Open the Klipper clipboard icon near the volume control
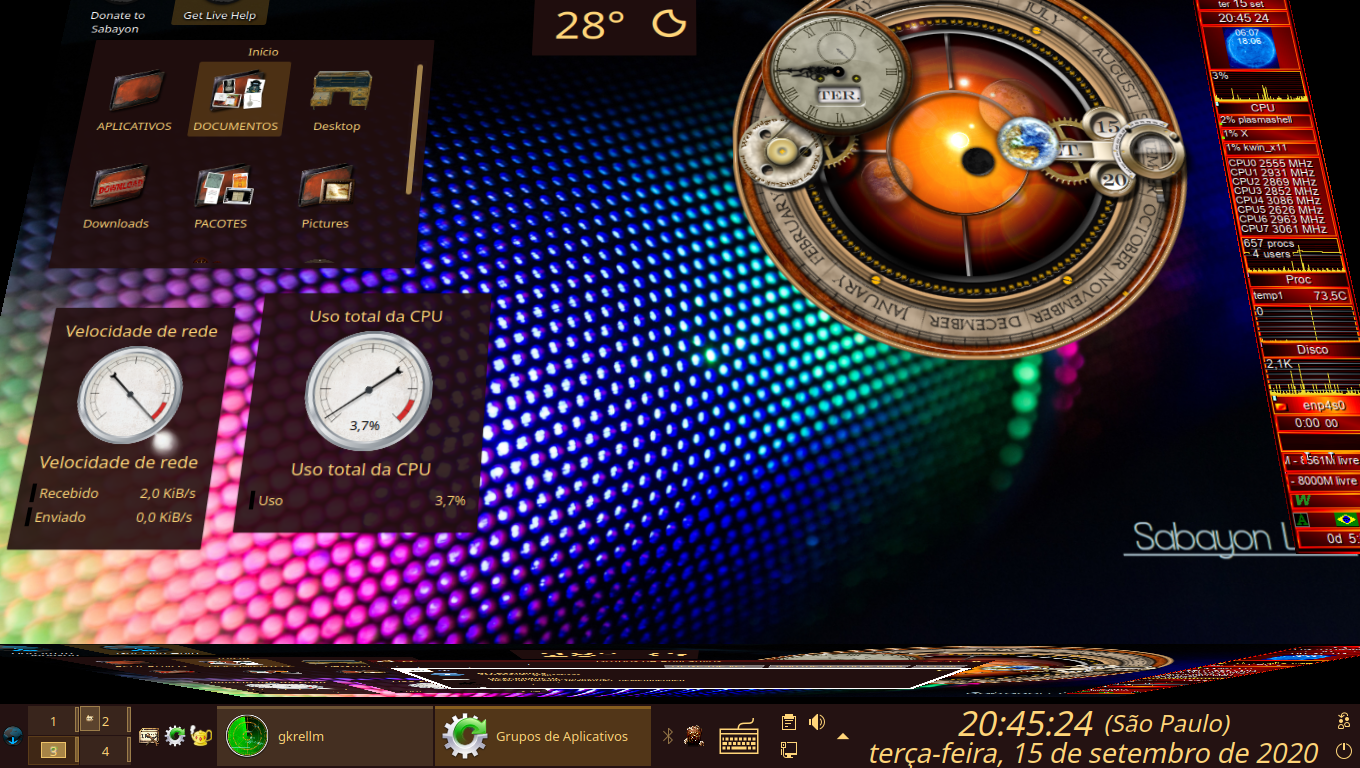 click(x=788, y=721)
